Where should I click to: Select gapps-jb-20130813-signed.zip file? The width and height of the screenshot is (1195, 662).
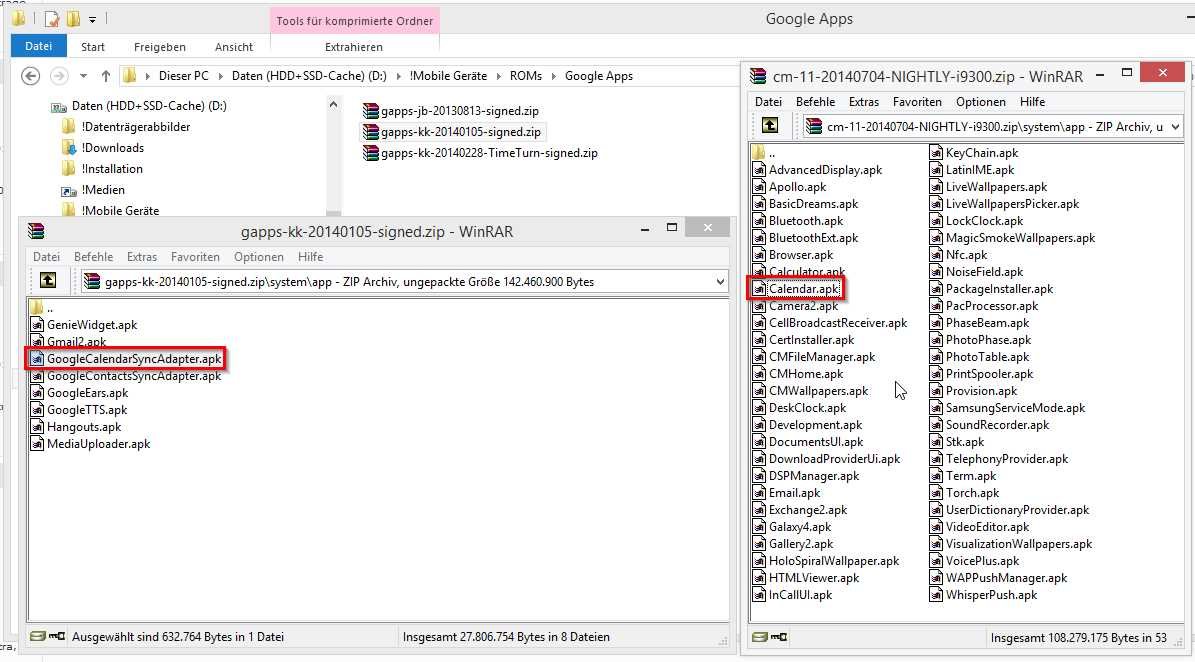(451, 110)
